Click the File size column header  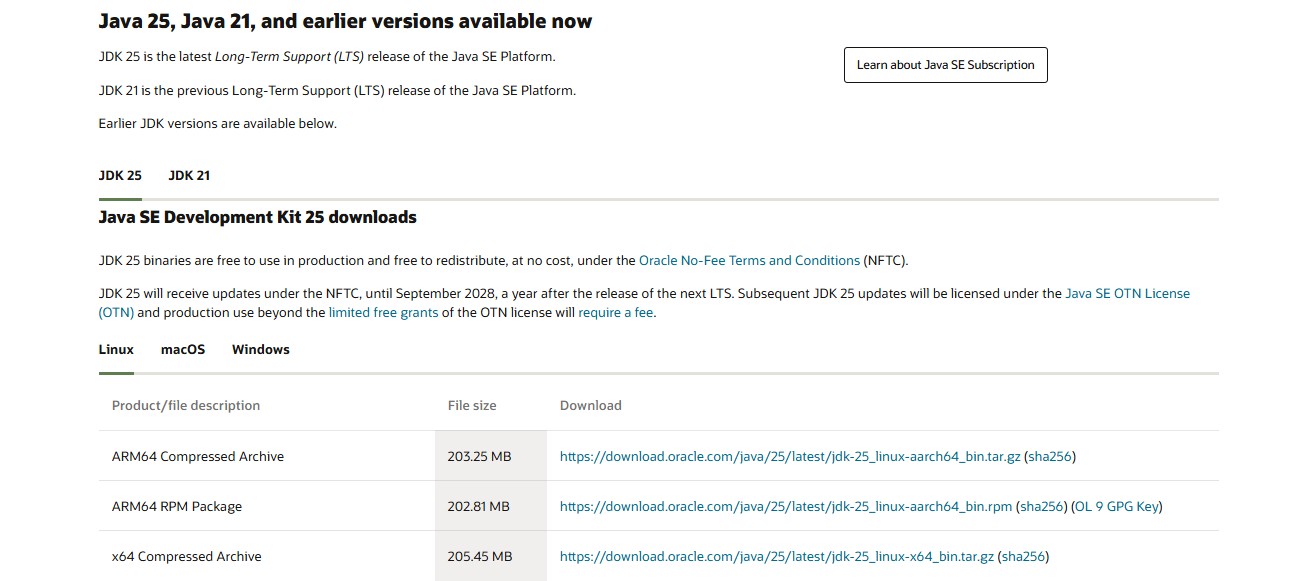pos(472,406)
